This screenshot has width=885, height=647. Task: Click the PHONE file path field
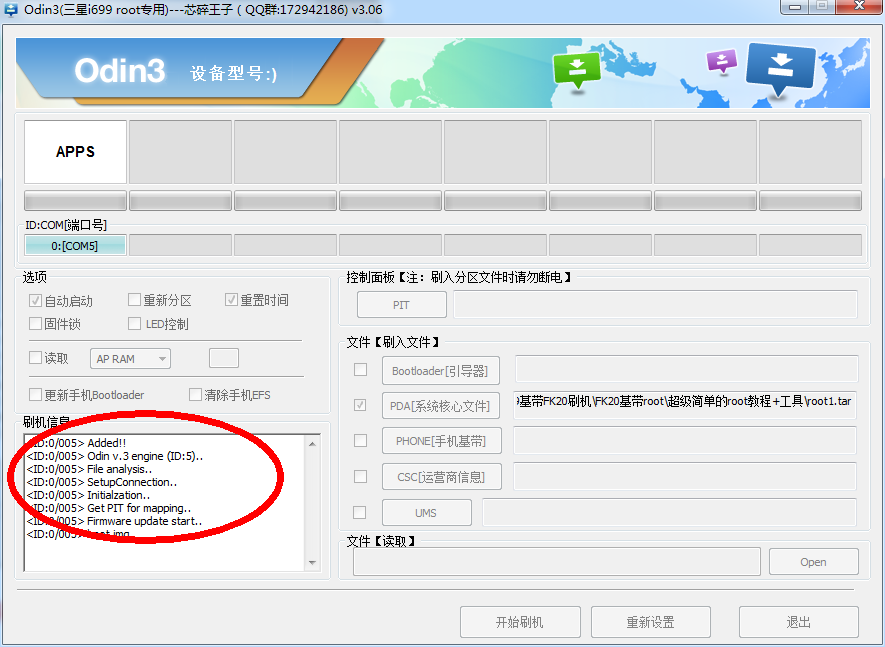coord(685,440)
